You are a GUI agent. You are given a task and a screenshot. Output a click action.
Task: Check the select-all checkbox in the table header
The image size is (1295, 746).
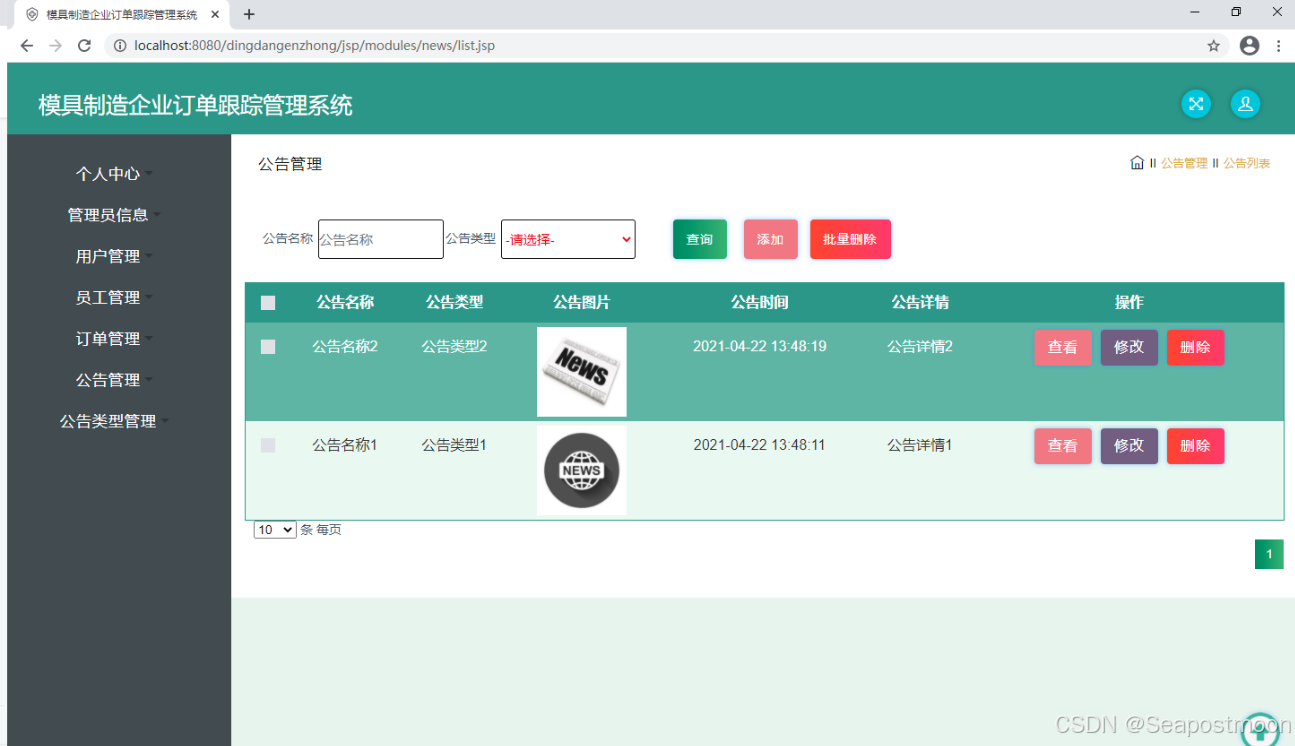(267, 302)
